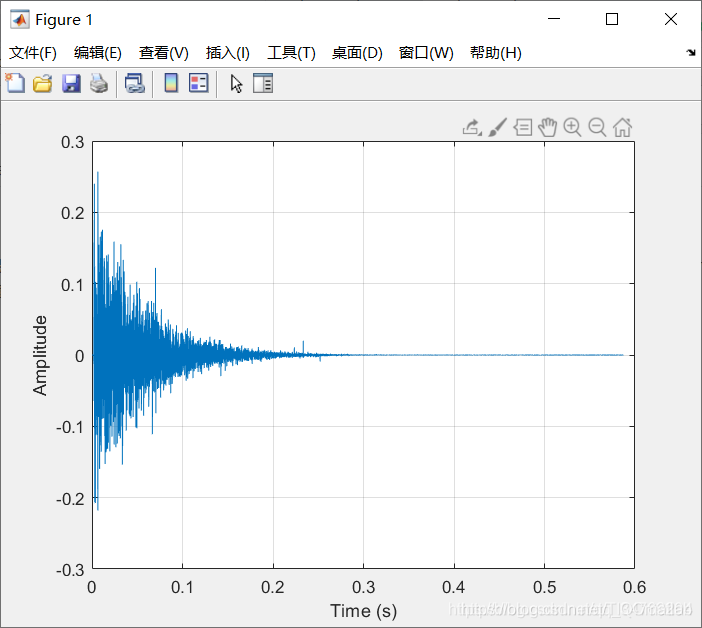Maximize the Figure 1 window

pyautogui.click(x=612, y=19)
